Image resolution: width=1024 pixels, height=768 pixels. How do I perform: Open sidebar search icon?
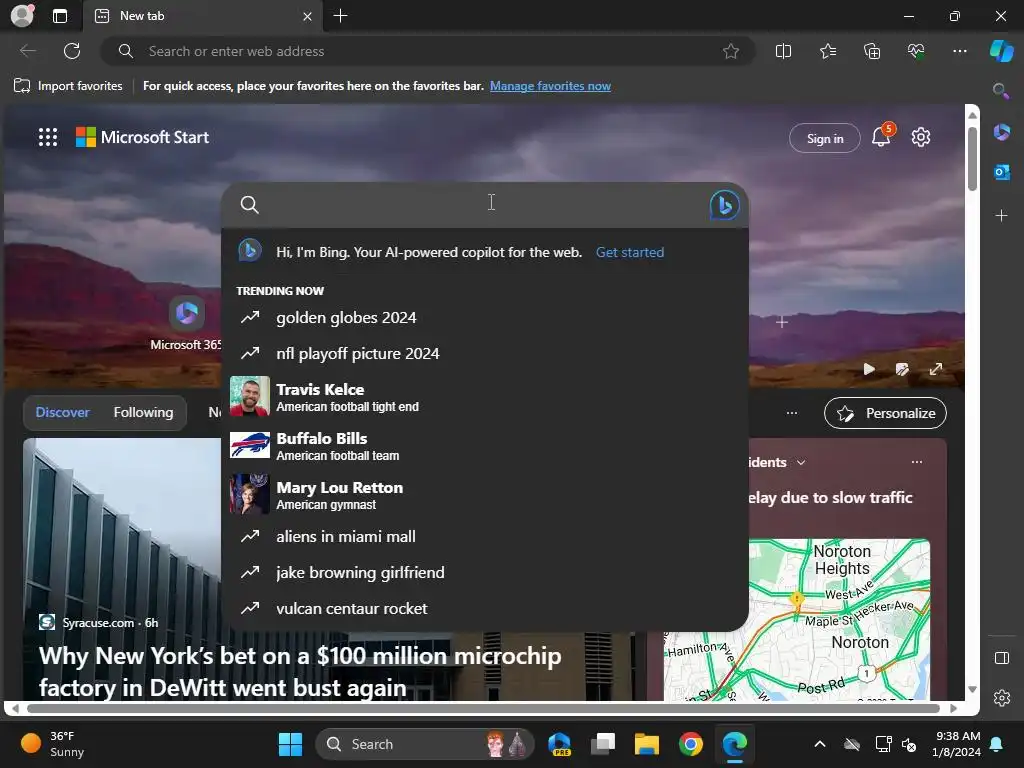click(x=1000, y=91)
